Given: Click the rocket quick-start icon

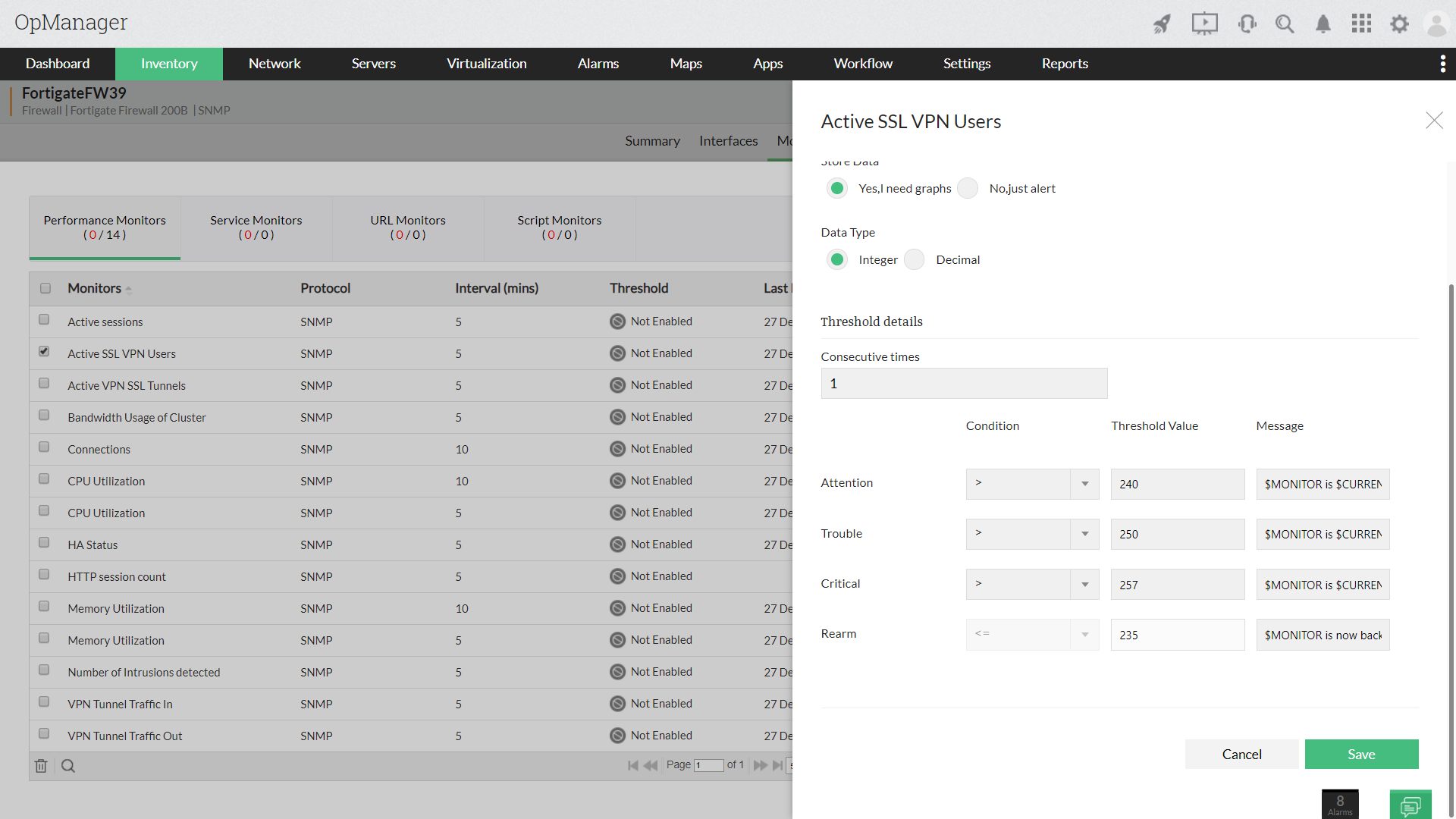Looking at the screenshot, I should [1162, 24].
